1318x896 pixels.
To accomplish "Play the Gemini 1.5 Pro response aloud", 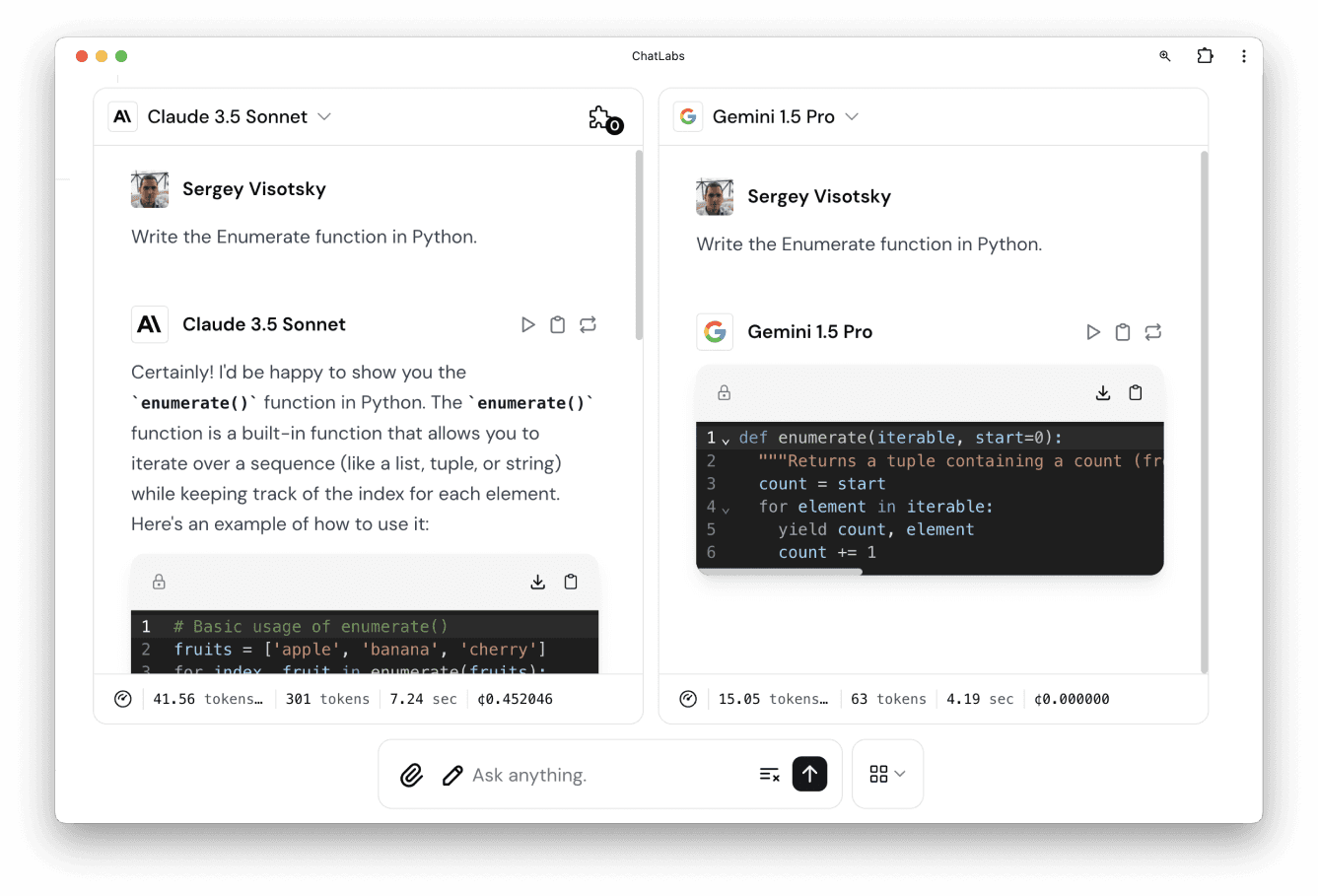I will [x=1093, y=332].
